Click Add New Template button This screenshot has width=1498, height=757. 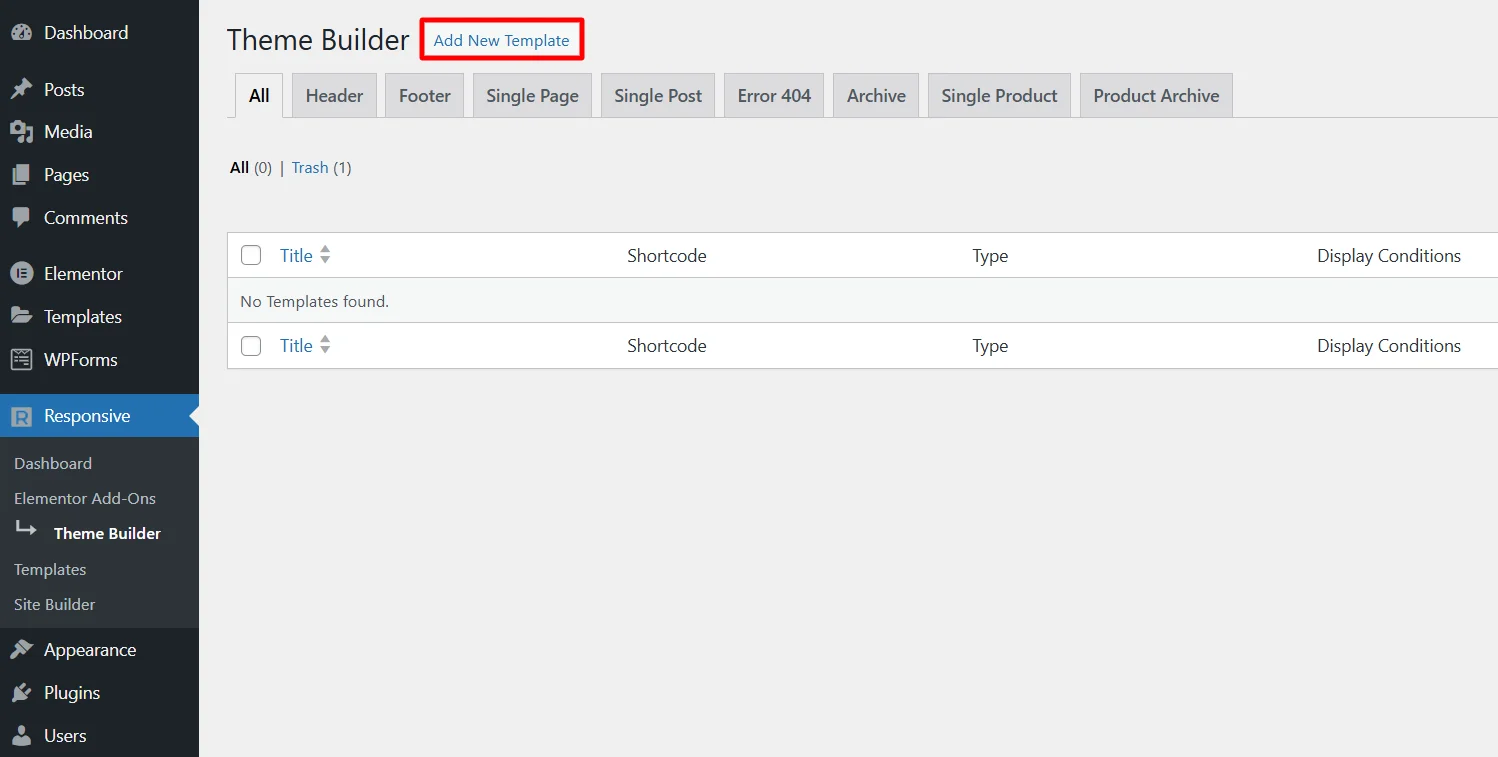(x=502, y=41)
